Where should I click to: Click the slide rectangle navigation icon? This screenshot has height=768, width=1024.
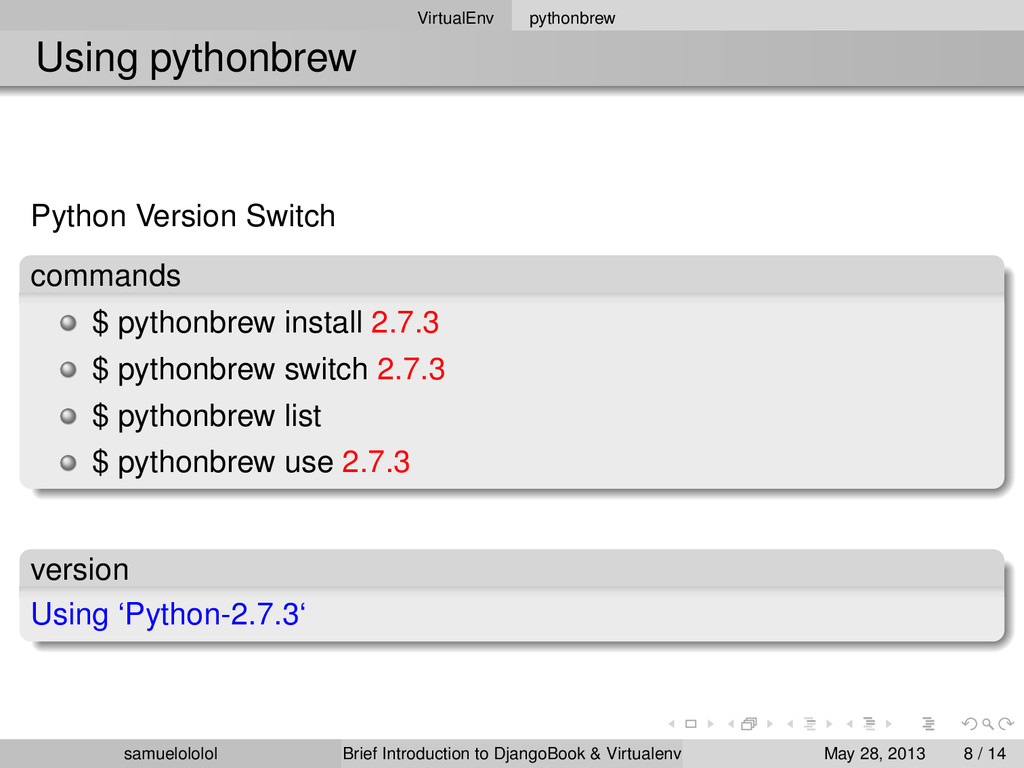coord(690,724)
